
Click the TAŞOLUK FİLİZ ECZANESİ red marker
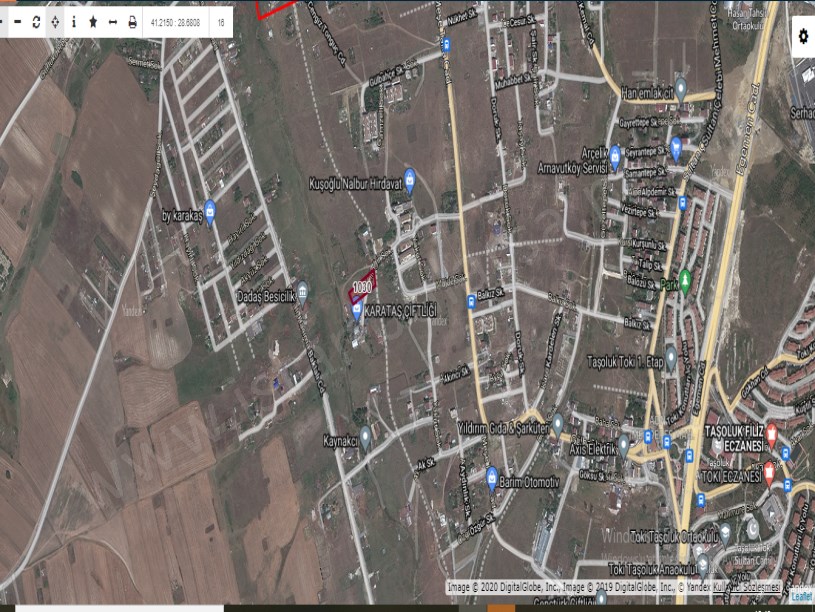point(771,432)
